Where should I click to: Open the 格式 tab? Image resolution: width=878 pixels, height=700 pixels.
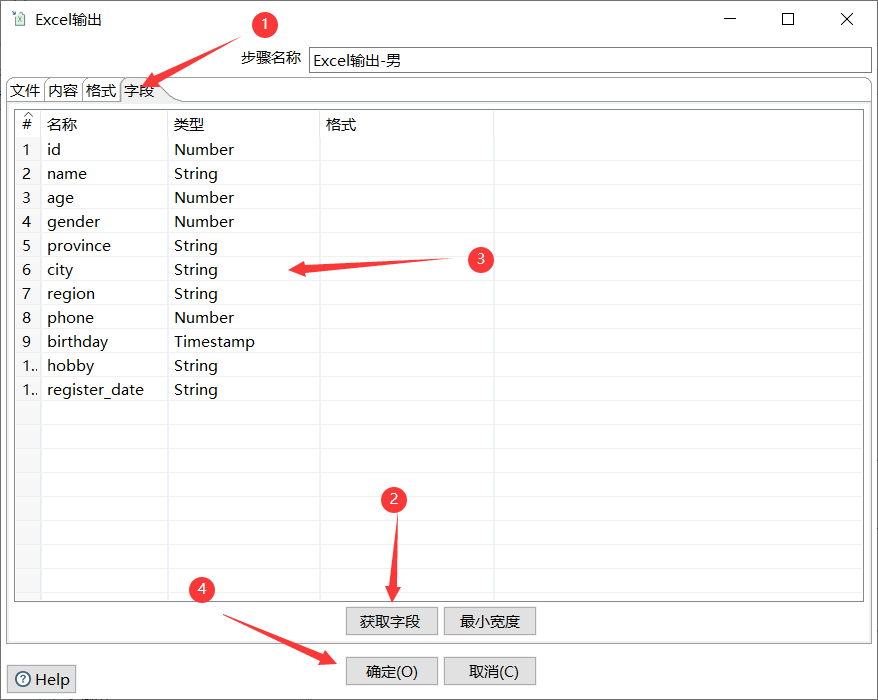point(100,90)
